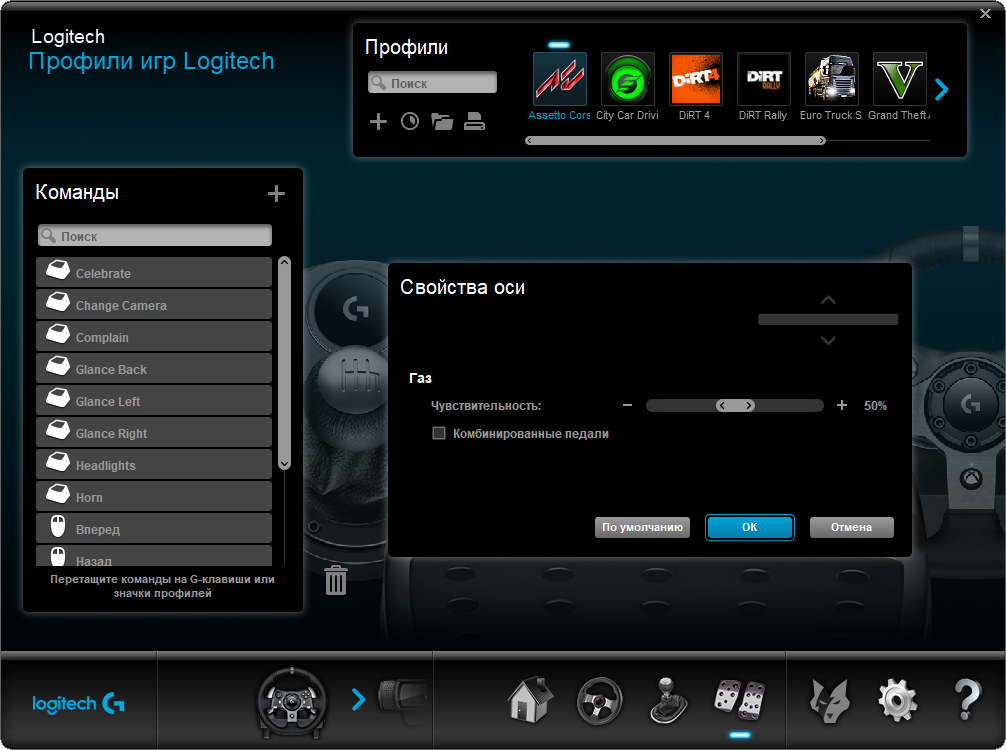Image resolution: width=1006 pixels, height=750 pixels.
Task: Click the trash bin delete icon
Action: [336, 580]
